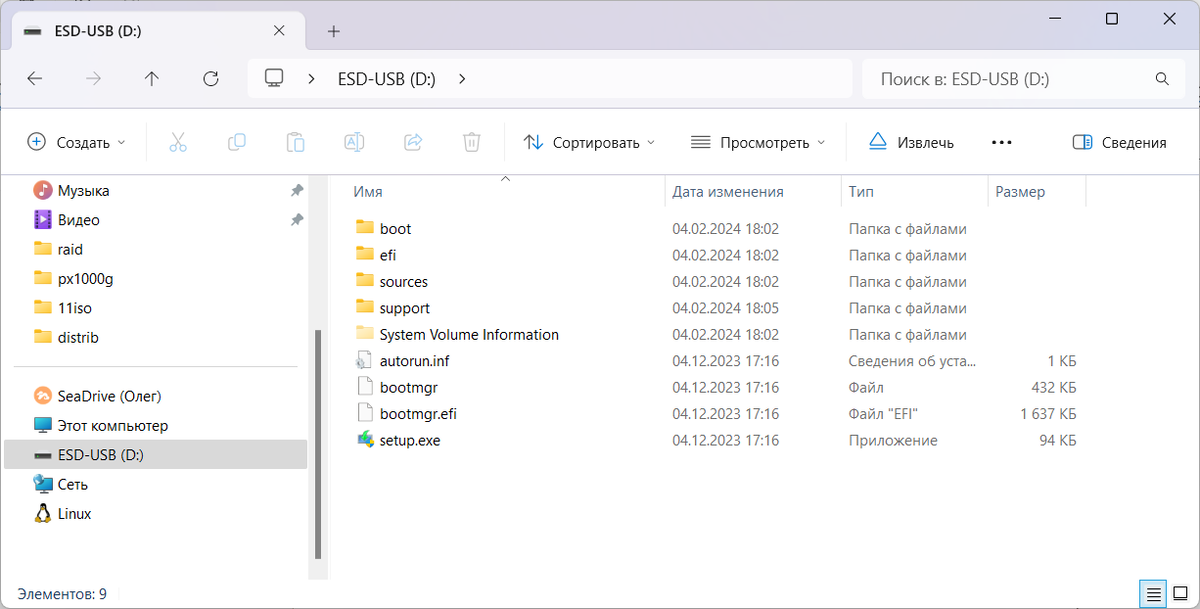The image size is (1200, 609).
Task: Switch to details view in the status bar
Action: pyautogui.click(x=1152, y=593)
